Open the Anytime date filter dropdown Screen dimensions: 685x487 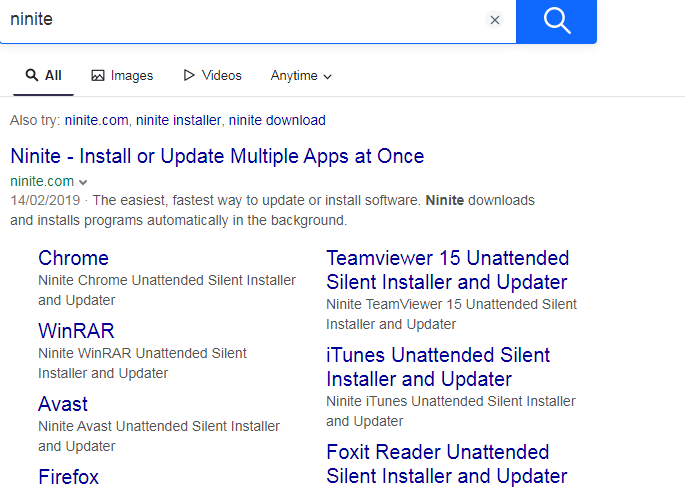coord(301,75)
